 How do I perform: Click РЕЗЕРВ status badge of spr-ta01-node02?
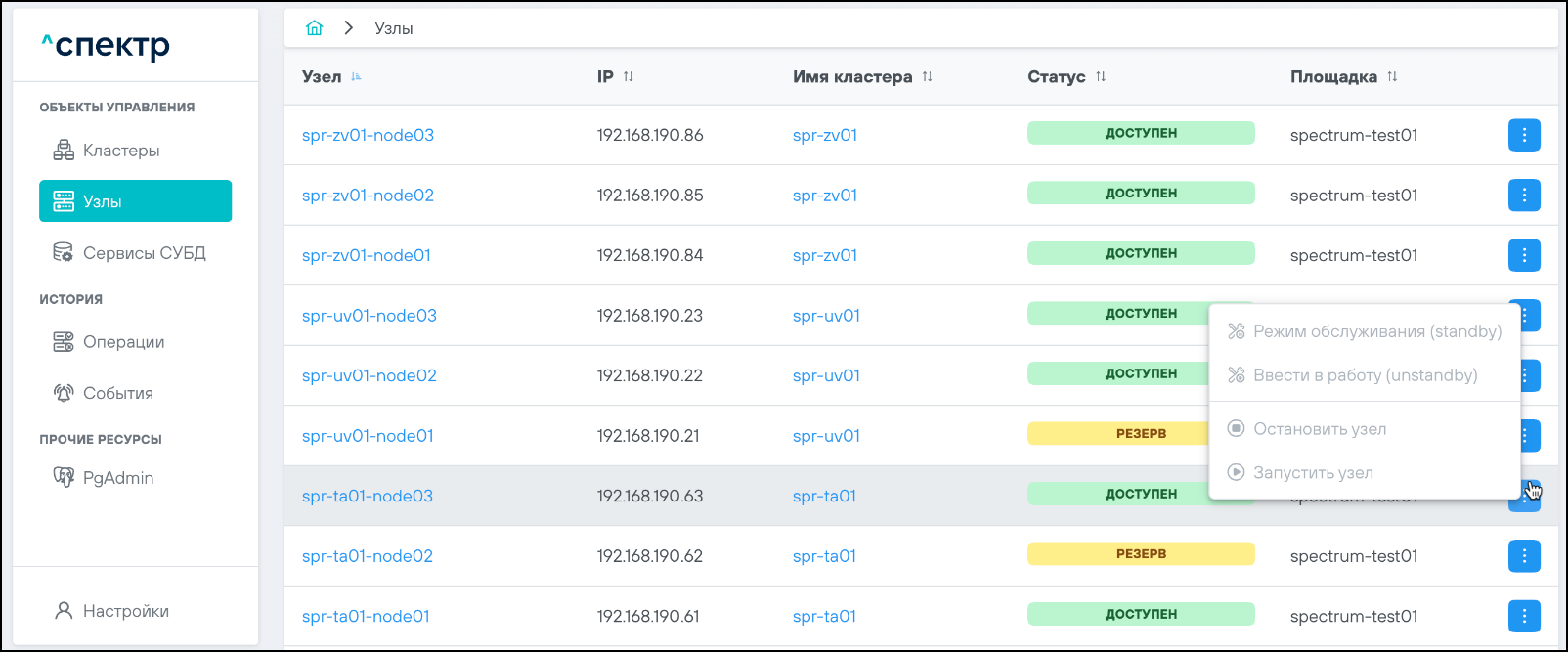(1140, 554)
